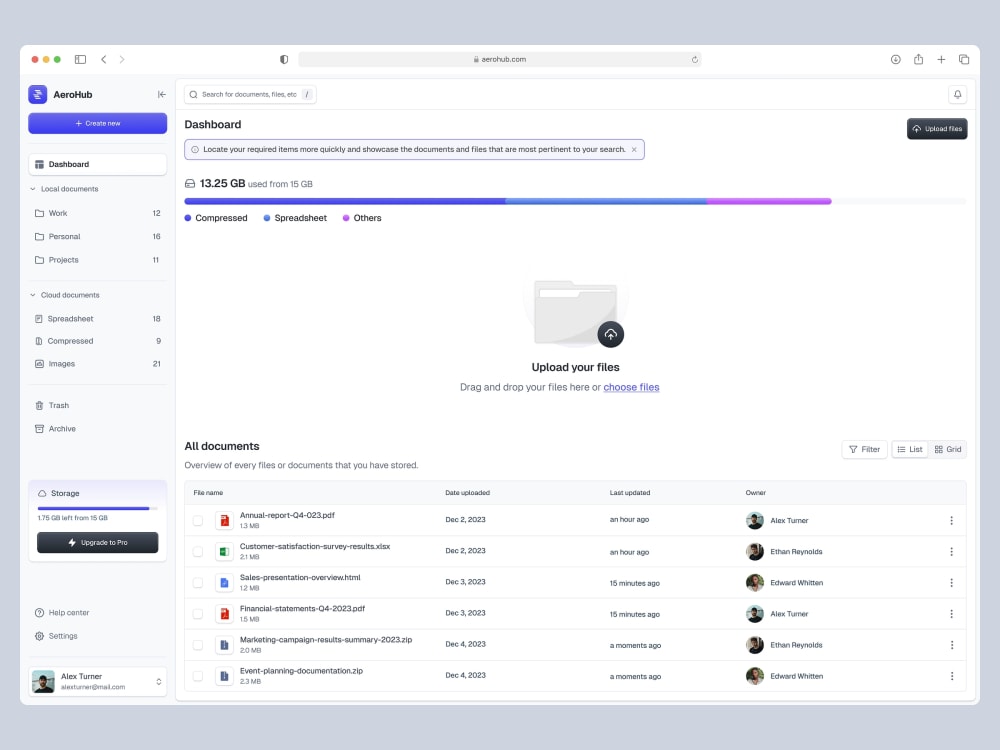Check the checkbox for Financial-statements-Q4-2023.pdf
This screenshot has height=750, width=1000.
[x=198, y=613]
